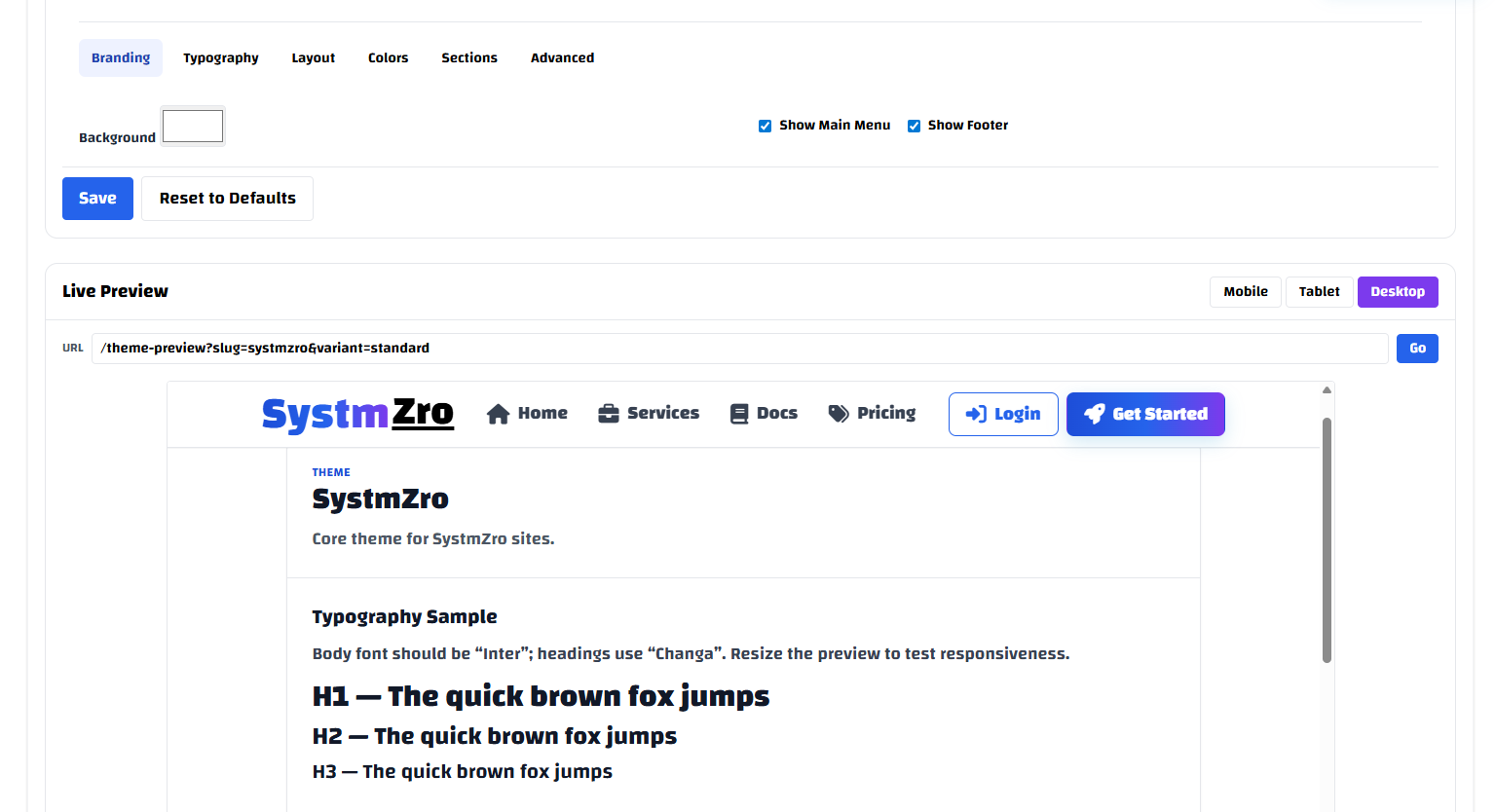Click the Get Started rocket icon
The width and height of the screenshot is (1495, 812).
[1095, 414]
